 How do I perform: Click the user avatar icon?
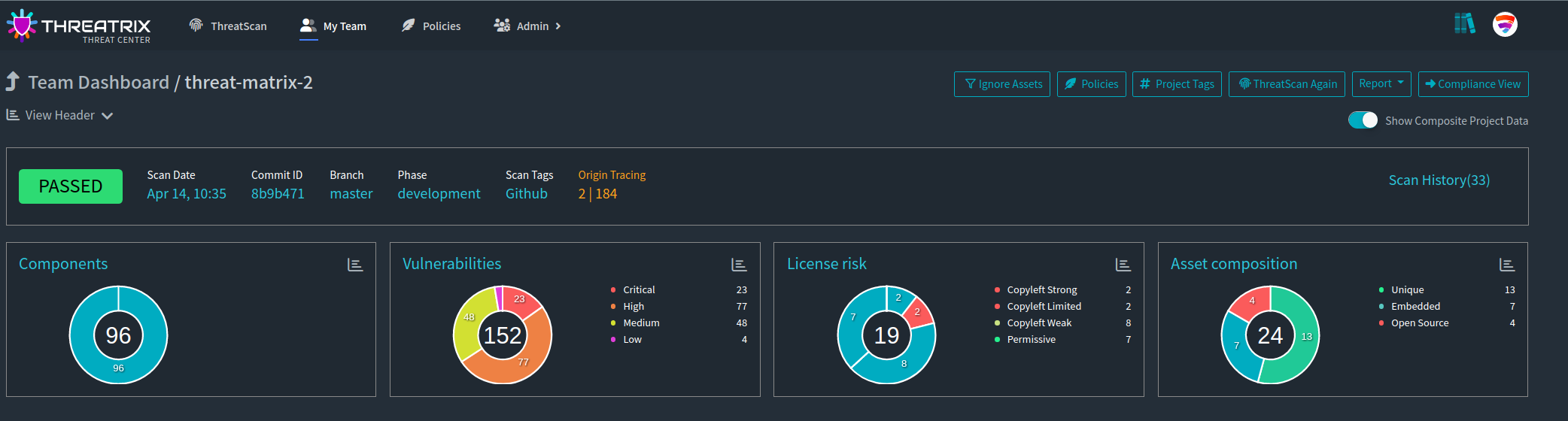(1505, 25)
